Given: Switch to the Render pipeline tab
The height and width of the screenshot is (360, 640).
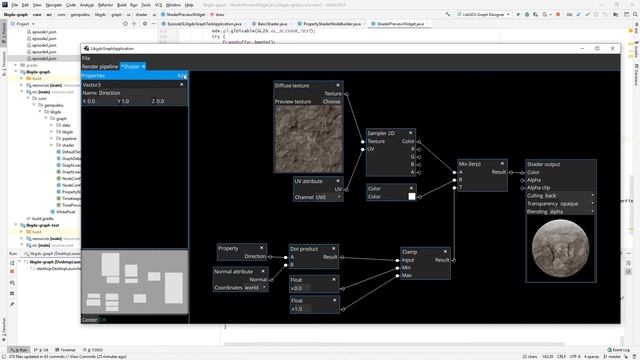Looking at the screenshot, I should tap(100, 67).
